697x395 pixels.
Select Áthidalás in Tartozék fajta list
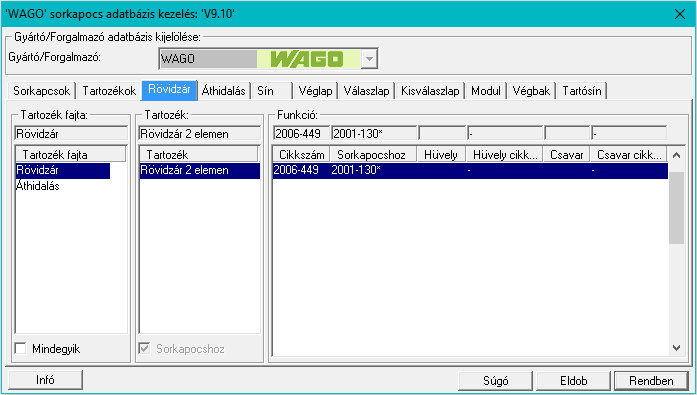point(38,186)
